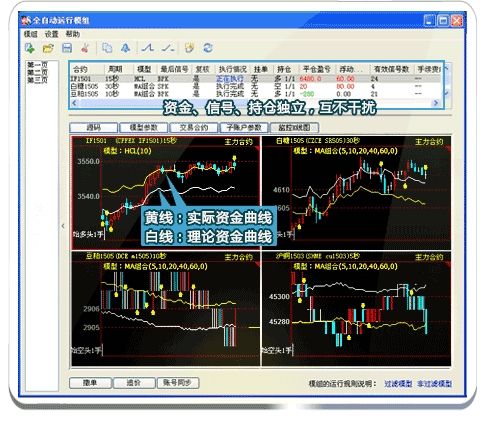The width and height of the screenshot is (490, 421).
Task: Select 第二页 in the page list
Action: (37, 72)
